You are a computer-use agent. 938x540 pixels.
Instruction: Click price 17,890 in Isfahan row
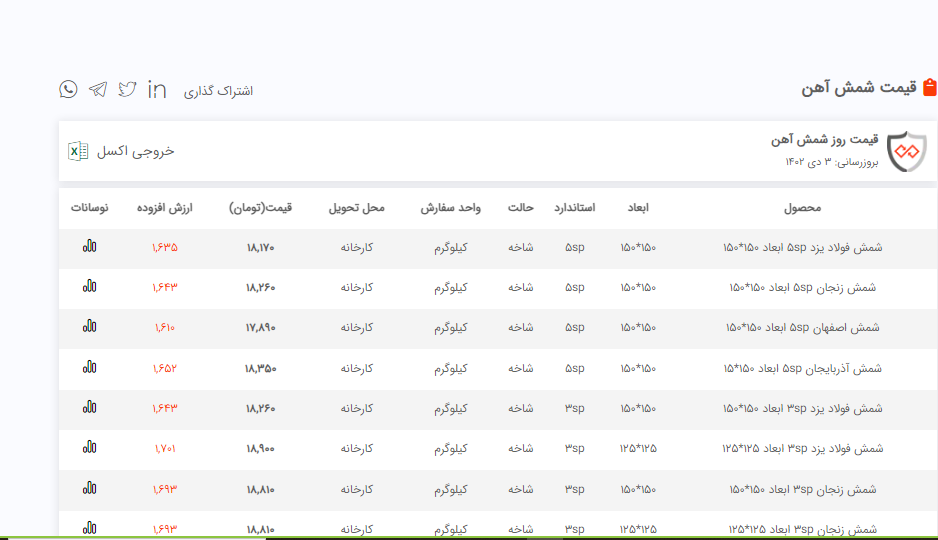point(260,327)
